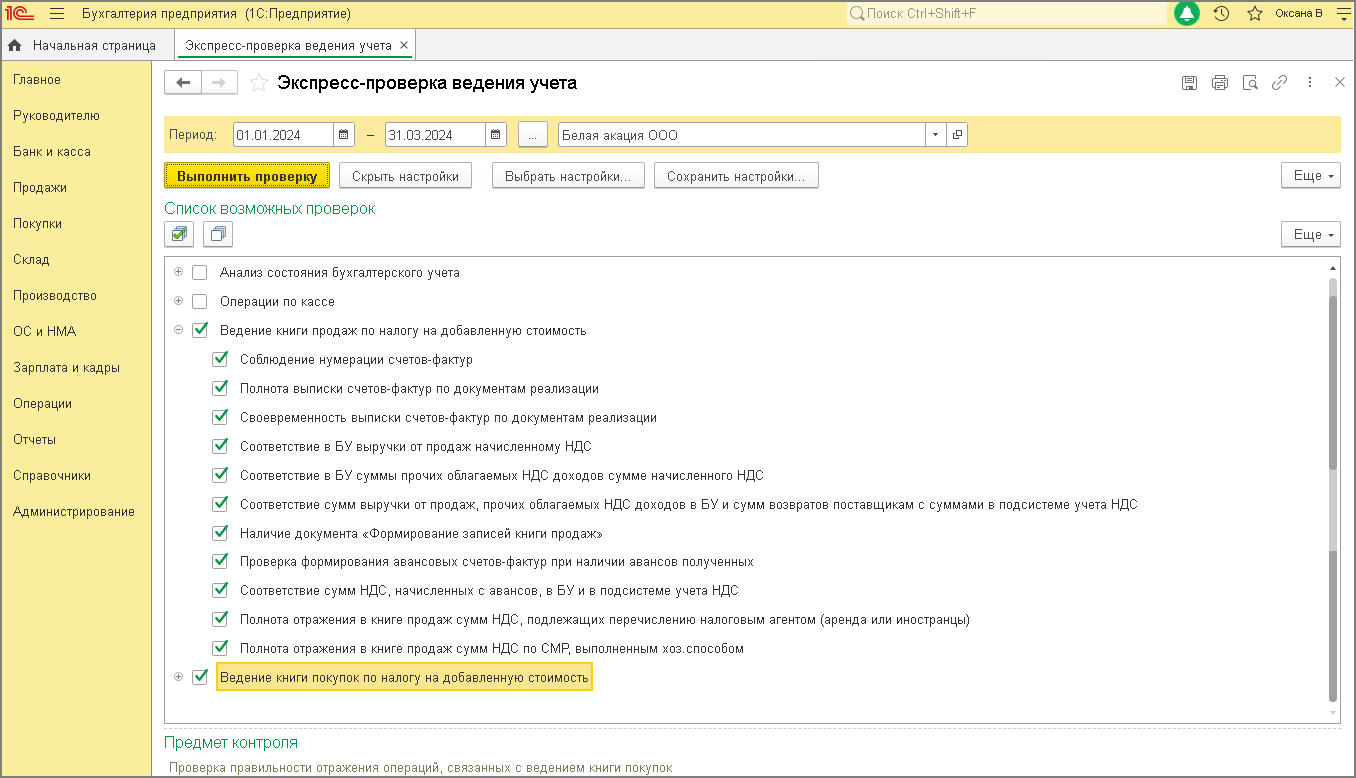Open the Администрирование section

click(x=74, y=512)
